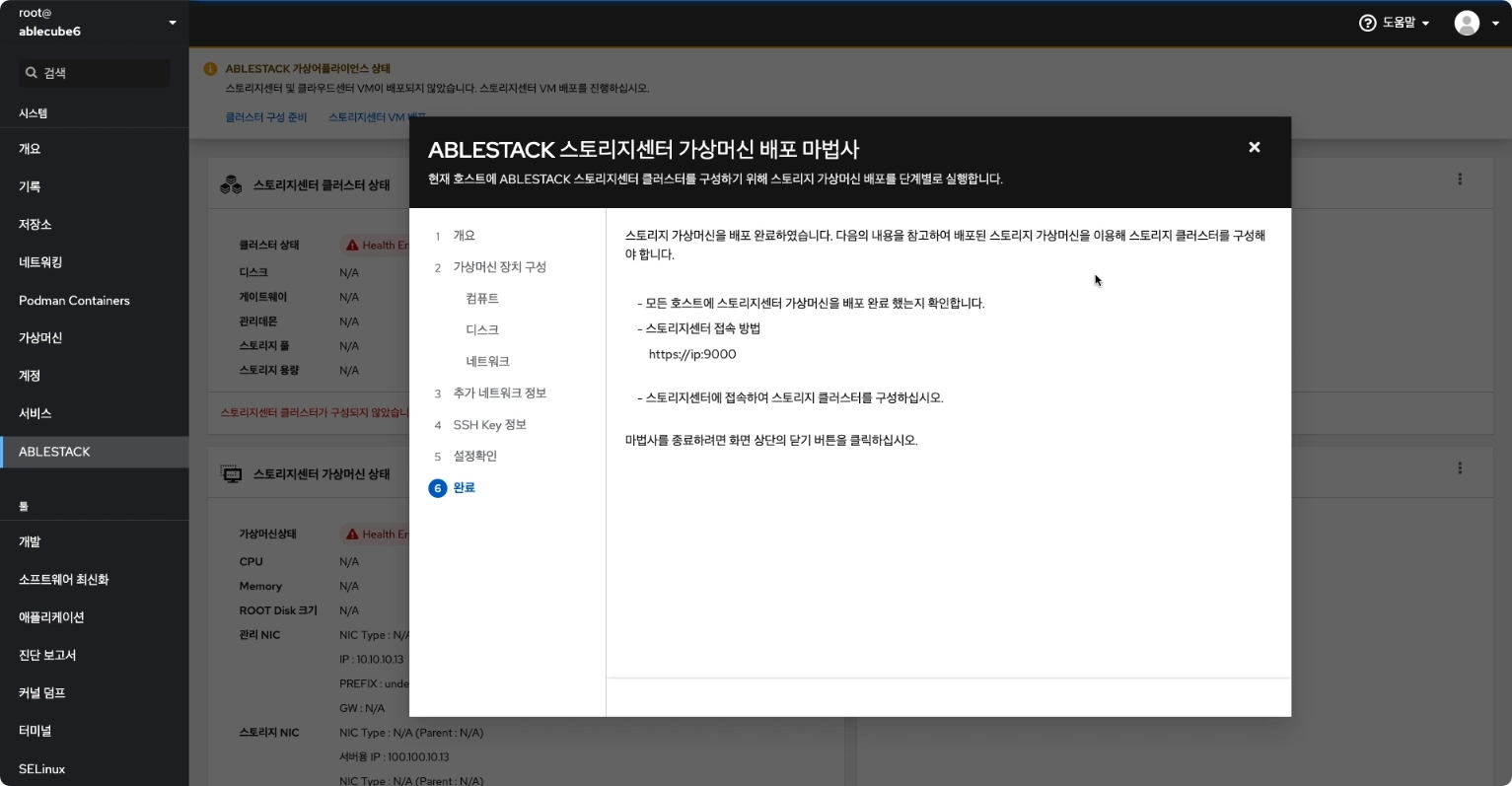The image size is (1512, 786).
Task: Open the 개요 page in sidebar
Action: tap(95, 149)
